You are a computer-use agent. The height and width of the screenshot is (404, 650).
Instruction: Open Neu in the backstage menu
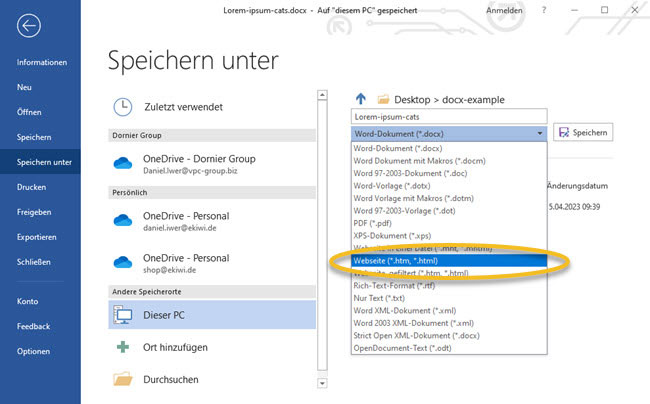40,87
